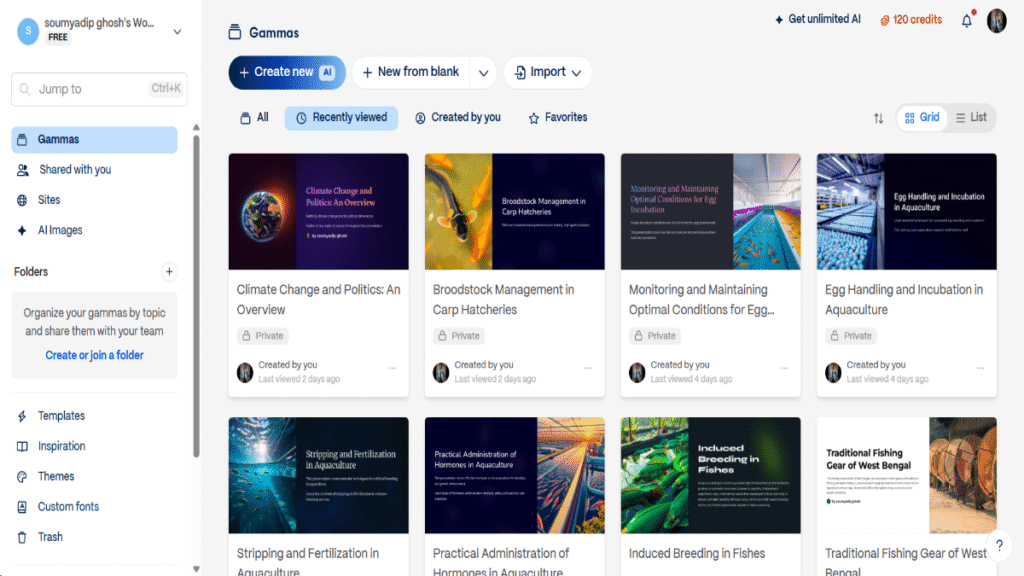Open more options for Climate Change card

392,368
